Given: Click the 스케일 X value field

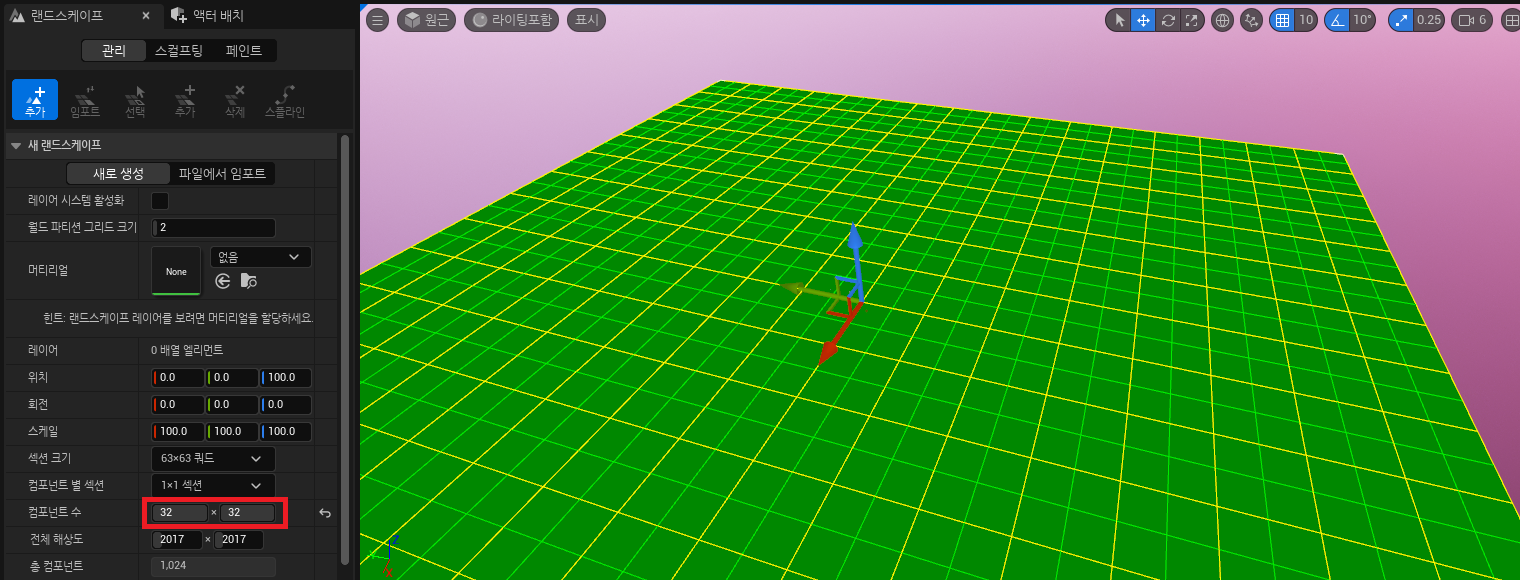Looking at the screenshot, I should 177,432.
